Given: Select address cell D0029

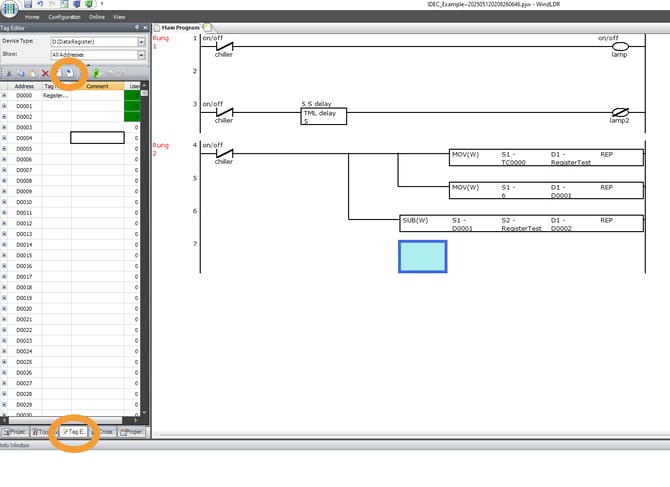Looking at the screenshot, I should click(x=24, y=405).
